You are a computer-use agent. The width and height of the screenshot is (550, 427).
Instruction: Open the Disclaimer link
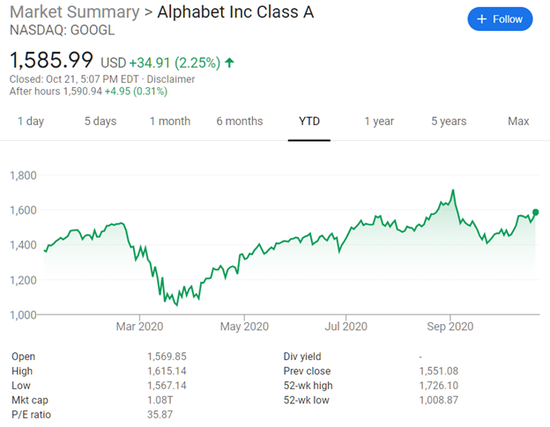tap(170, 79)
